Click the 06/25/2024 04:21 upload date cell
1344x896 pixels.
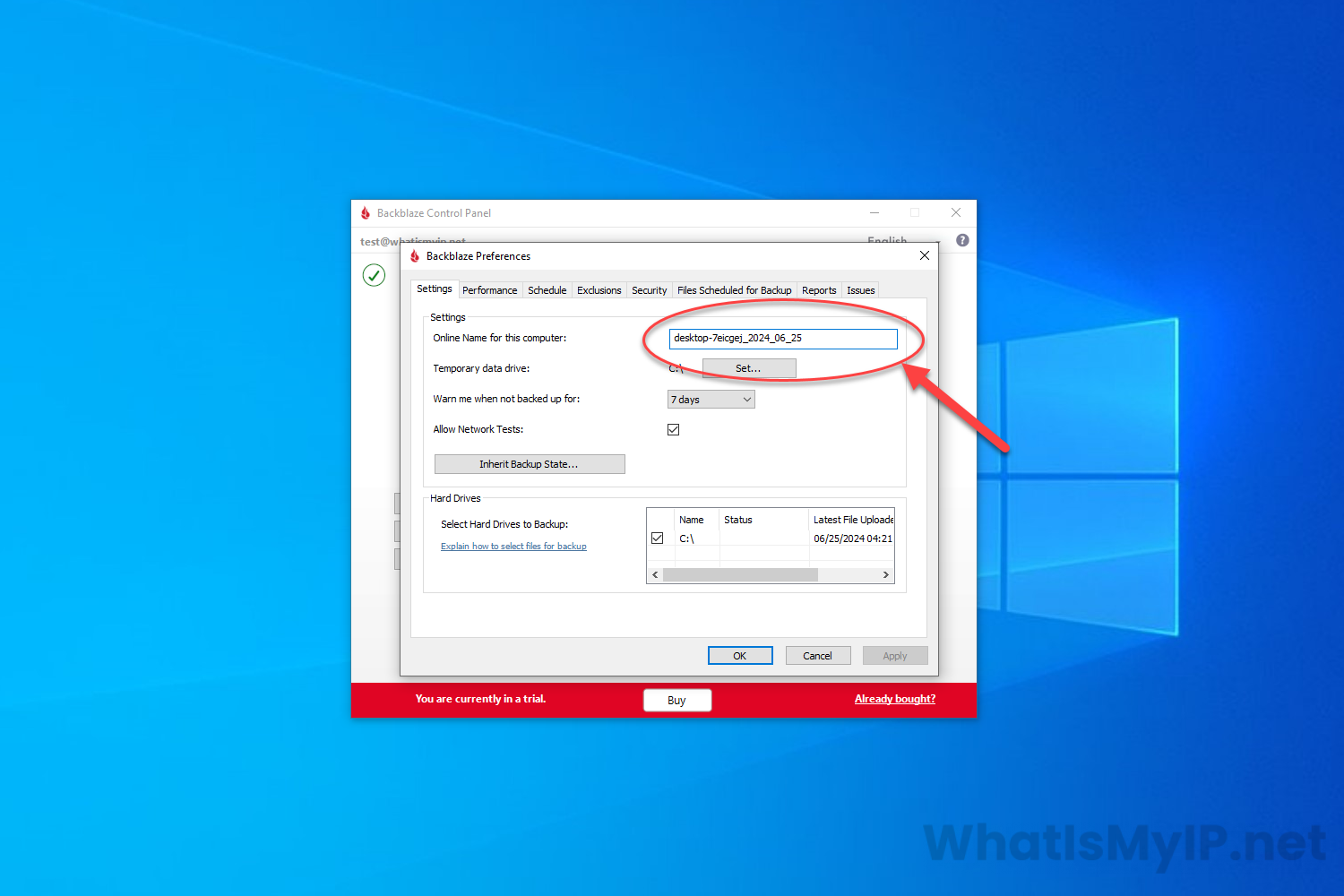click(853, 538)
